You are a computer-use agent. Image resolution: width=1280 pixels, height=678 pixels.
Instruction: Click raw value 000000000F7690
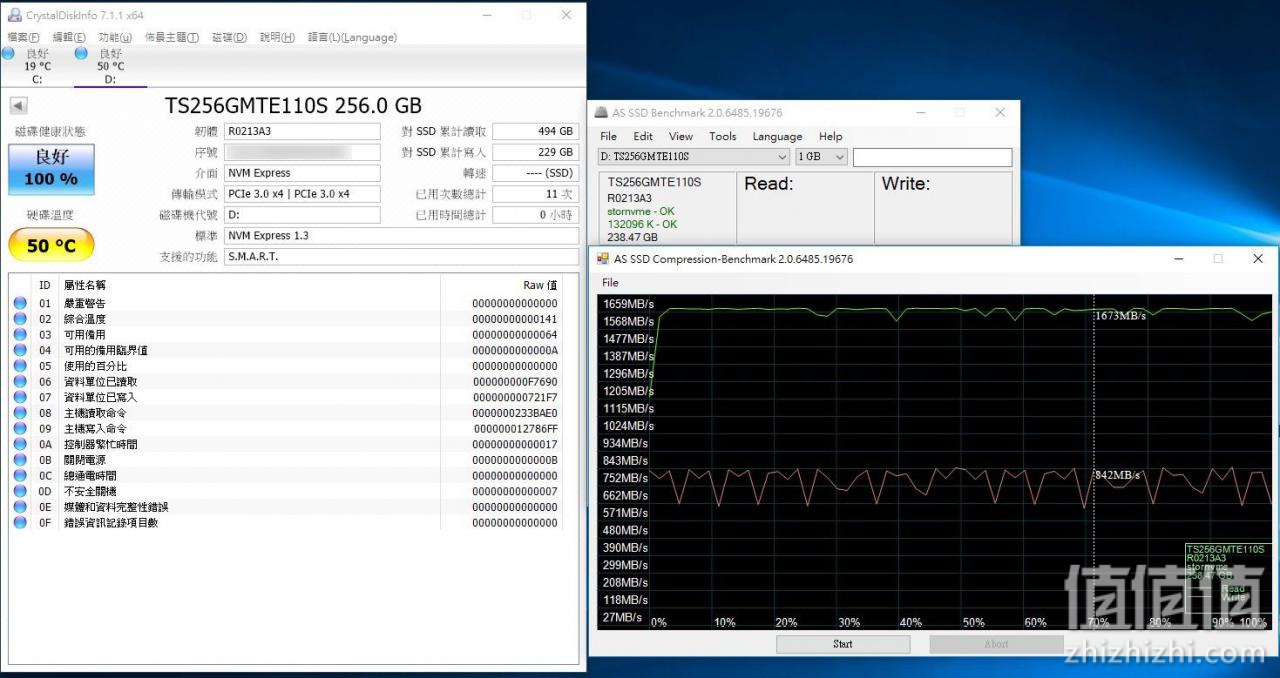click(515, 382)
